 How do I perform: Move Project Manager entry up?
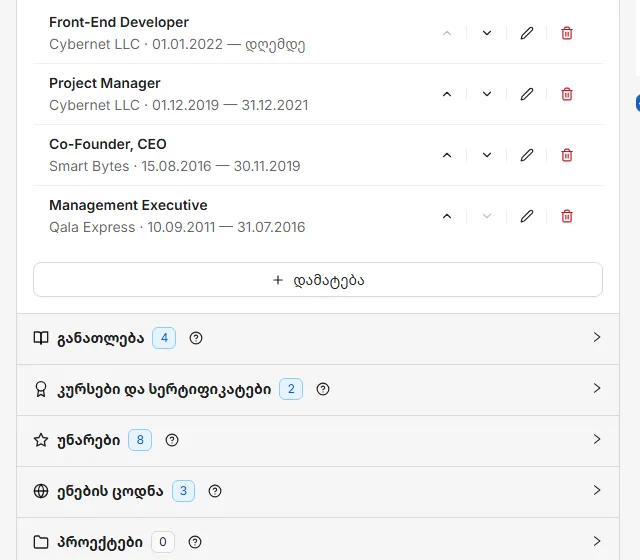pos(447,94)
